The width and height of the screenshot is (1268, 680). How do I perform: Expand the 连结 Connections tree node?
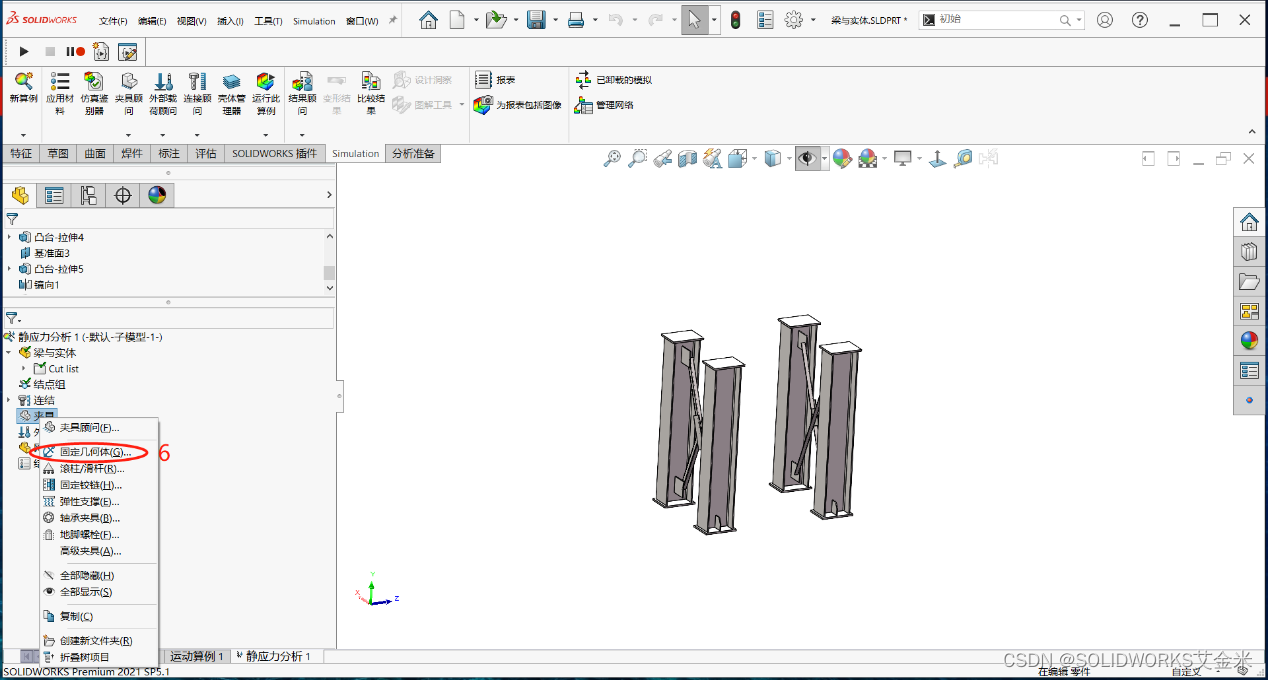coord(9,400)
